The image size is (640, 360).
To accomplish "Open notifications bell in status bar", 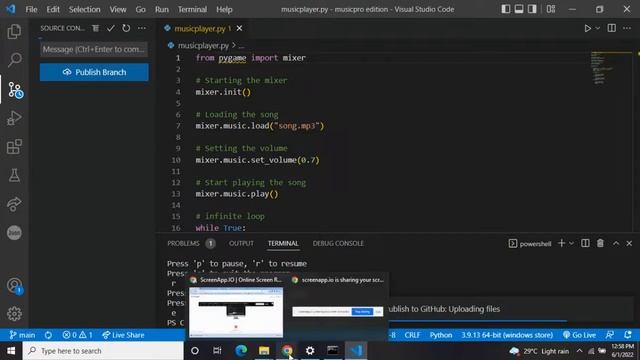I will pyautogui.click(x=628, y=335).
